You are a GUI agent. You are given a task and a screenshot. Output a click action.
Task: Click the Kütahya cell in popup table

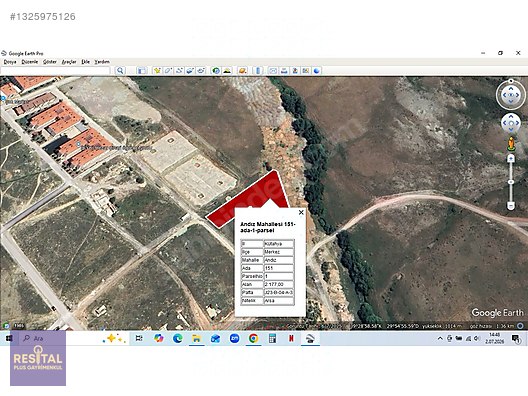click(278, 243)
